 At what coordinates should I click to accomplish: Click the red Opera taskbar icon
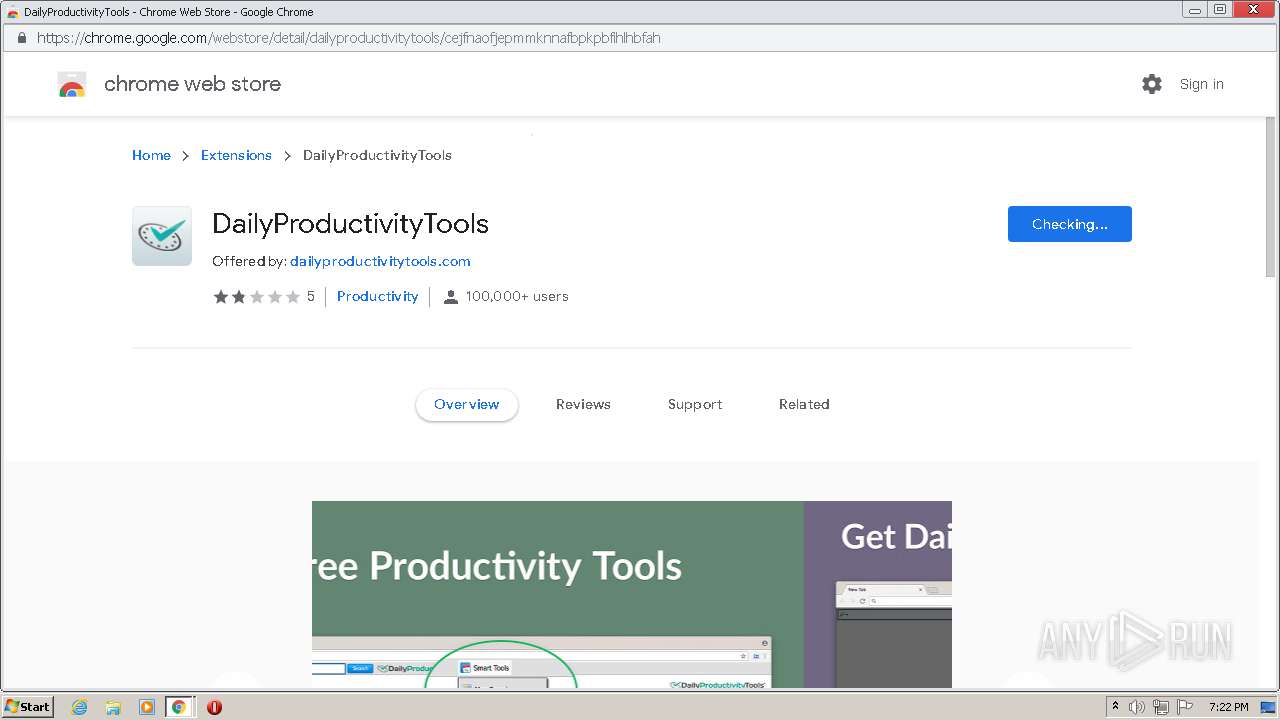click(214, 707)
